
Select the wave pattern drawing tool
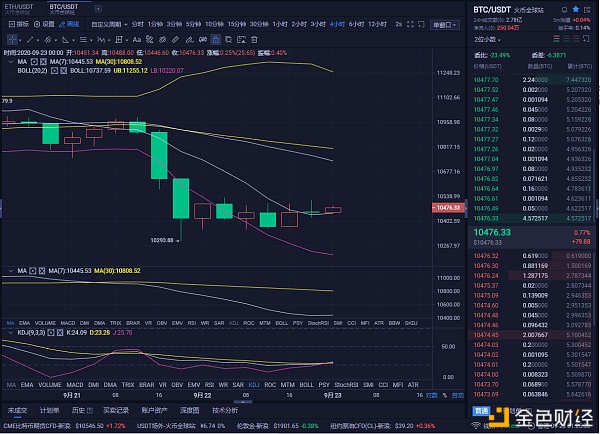click(x=101, y=39)
